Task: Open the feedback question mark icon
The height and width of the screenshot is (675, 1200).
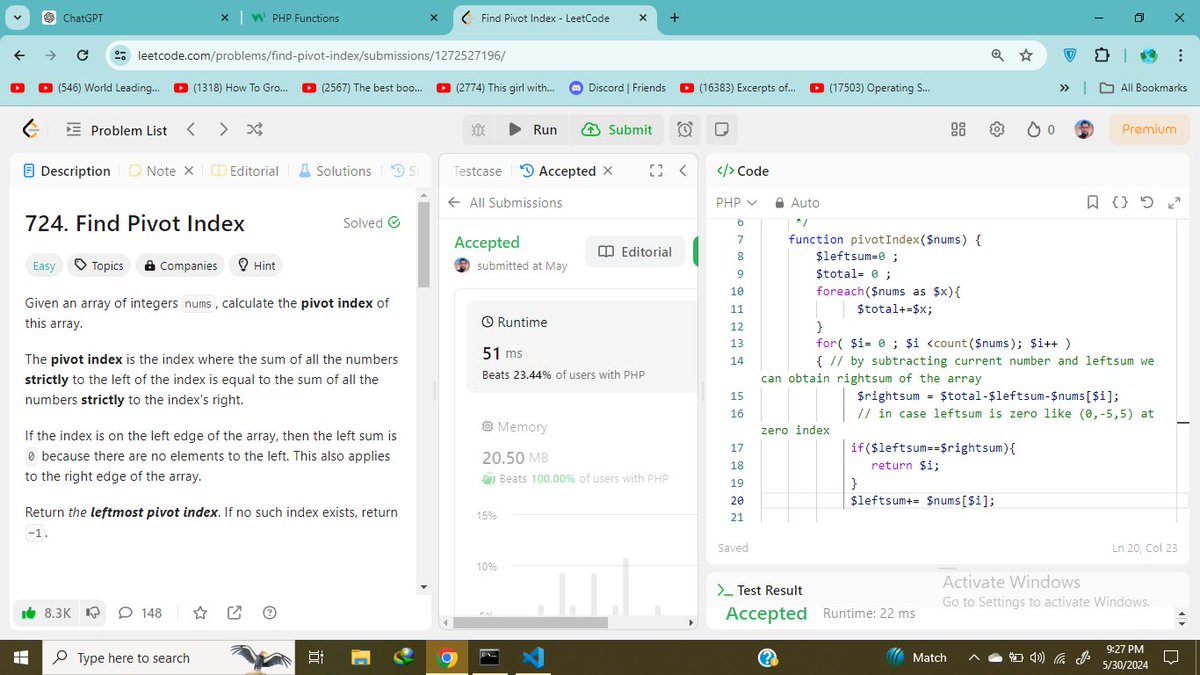Action: click(x=269, y=612)
